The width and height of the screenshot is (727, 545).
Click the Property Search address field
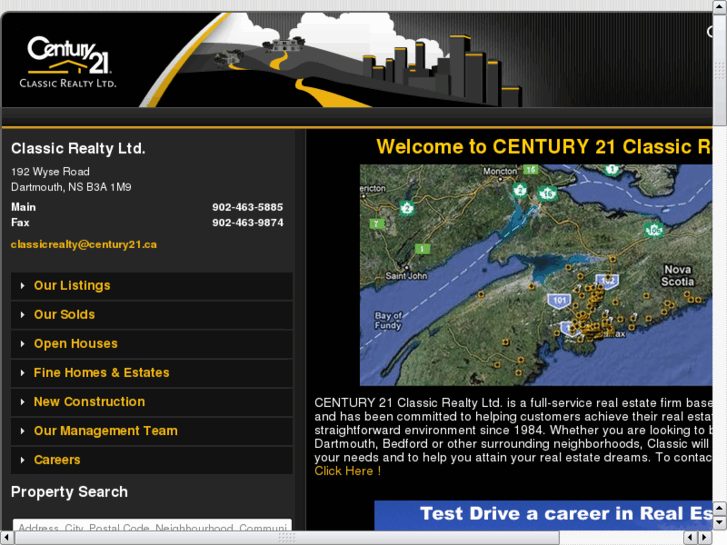point(152,525)
